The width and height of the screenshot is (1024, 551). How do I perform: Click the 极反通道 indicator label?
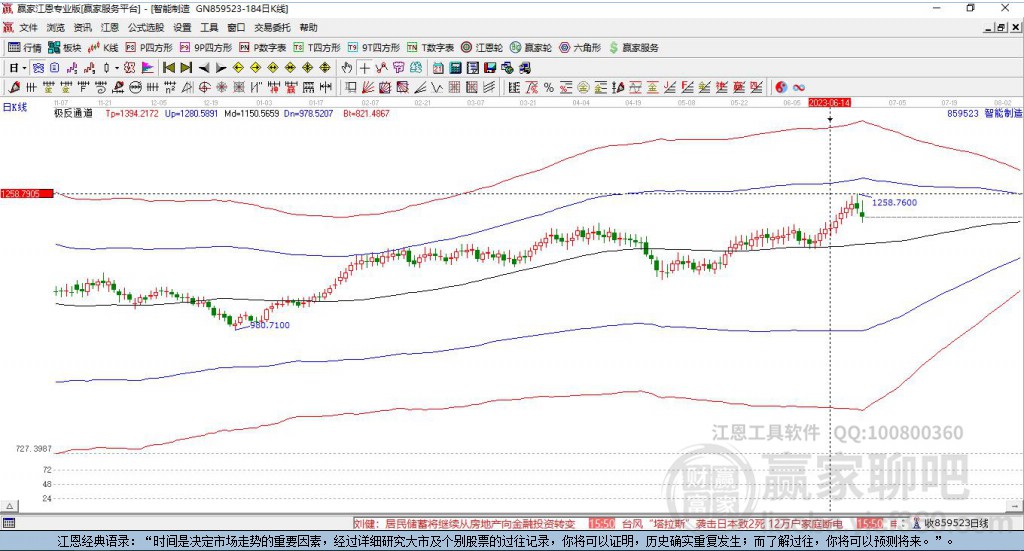73,113
